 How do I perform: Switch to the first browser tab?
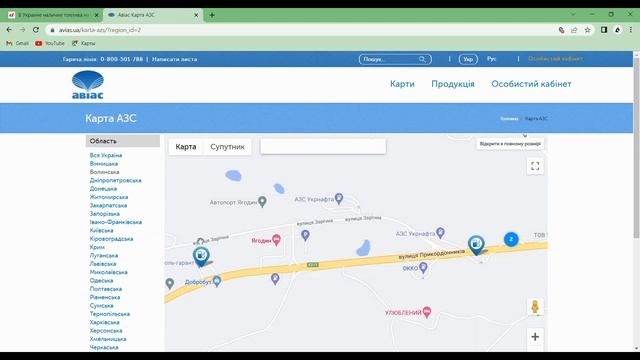(53, 15)
